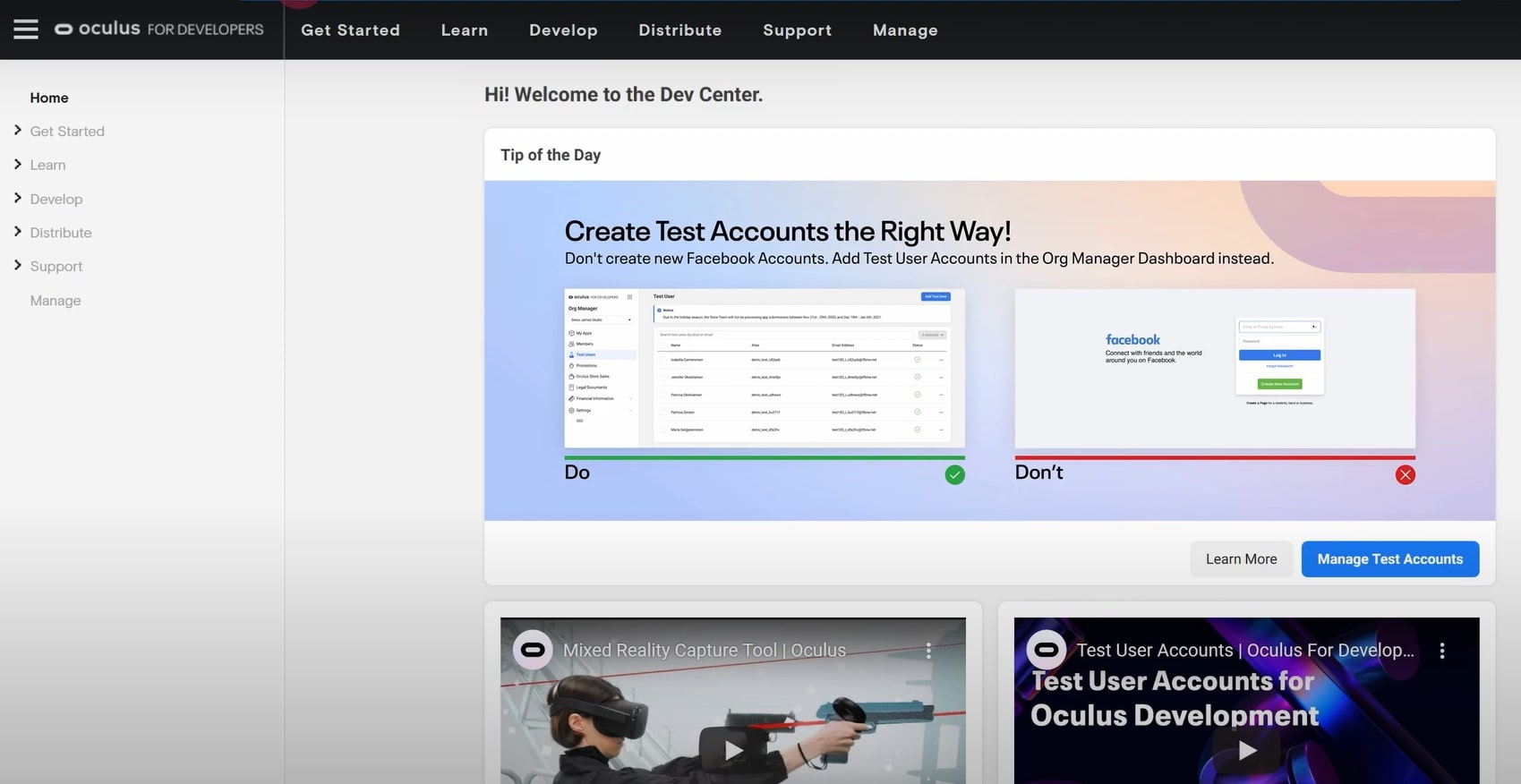Expand the Distribute chevron in sidebar

(18, 232)
